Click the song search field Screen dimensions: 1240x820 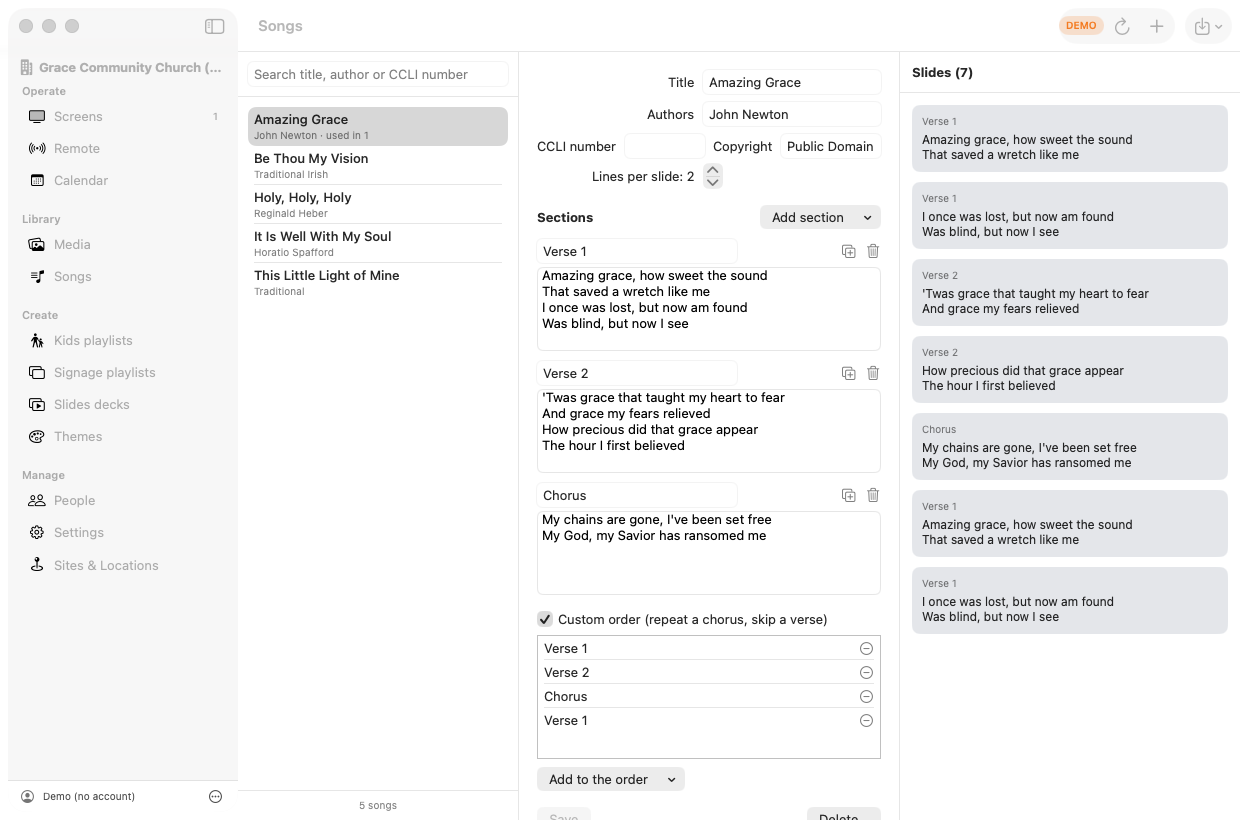tap(378, 74)
